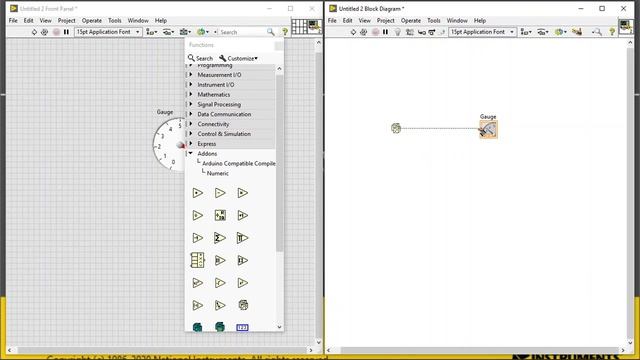The width and height of the screenshot is (640, 360).
Task: Open Help menu in Block Diagram window
Action: (480, 20)
